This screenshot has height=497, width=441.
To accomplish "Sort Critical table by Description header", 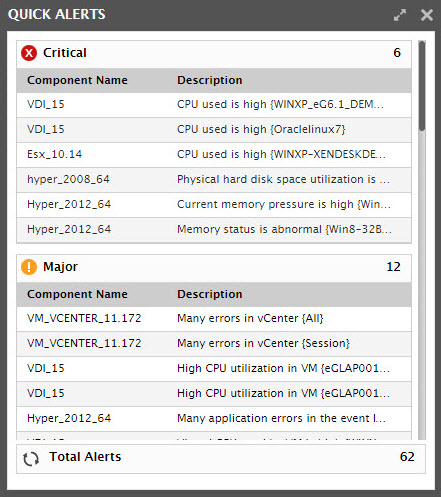I will point(210,80).
